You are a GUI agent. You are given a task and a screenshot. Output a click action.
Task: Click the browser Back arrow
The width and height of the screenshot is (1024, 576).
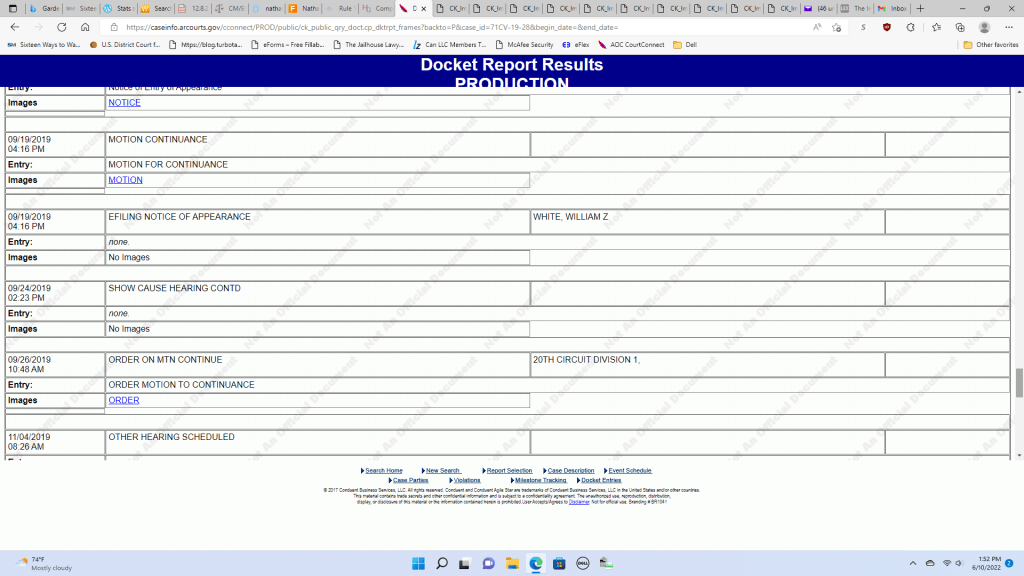pos(15,27)
